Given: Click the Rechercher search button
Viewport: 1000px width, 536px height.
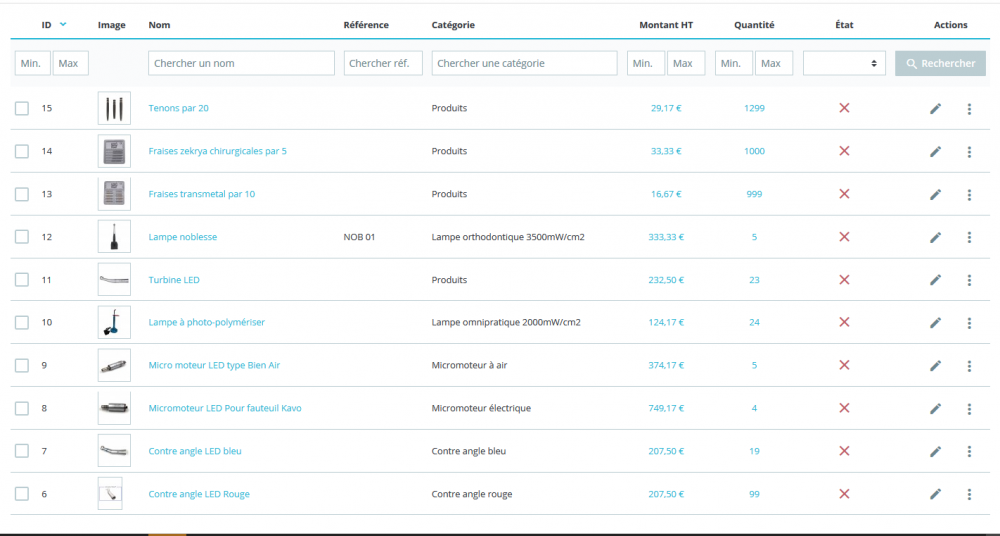Looking at the screenshot, I should [x=940, y=63].
